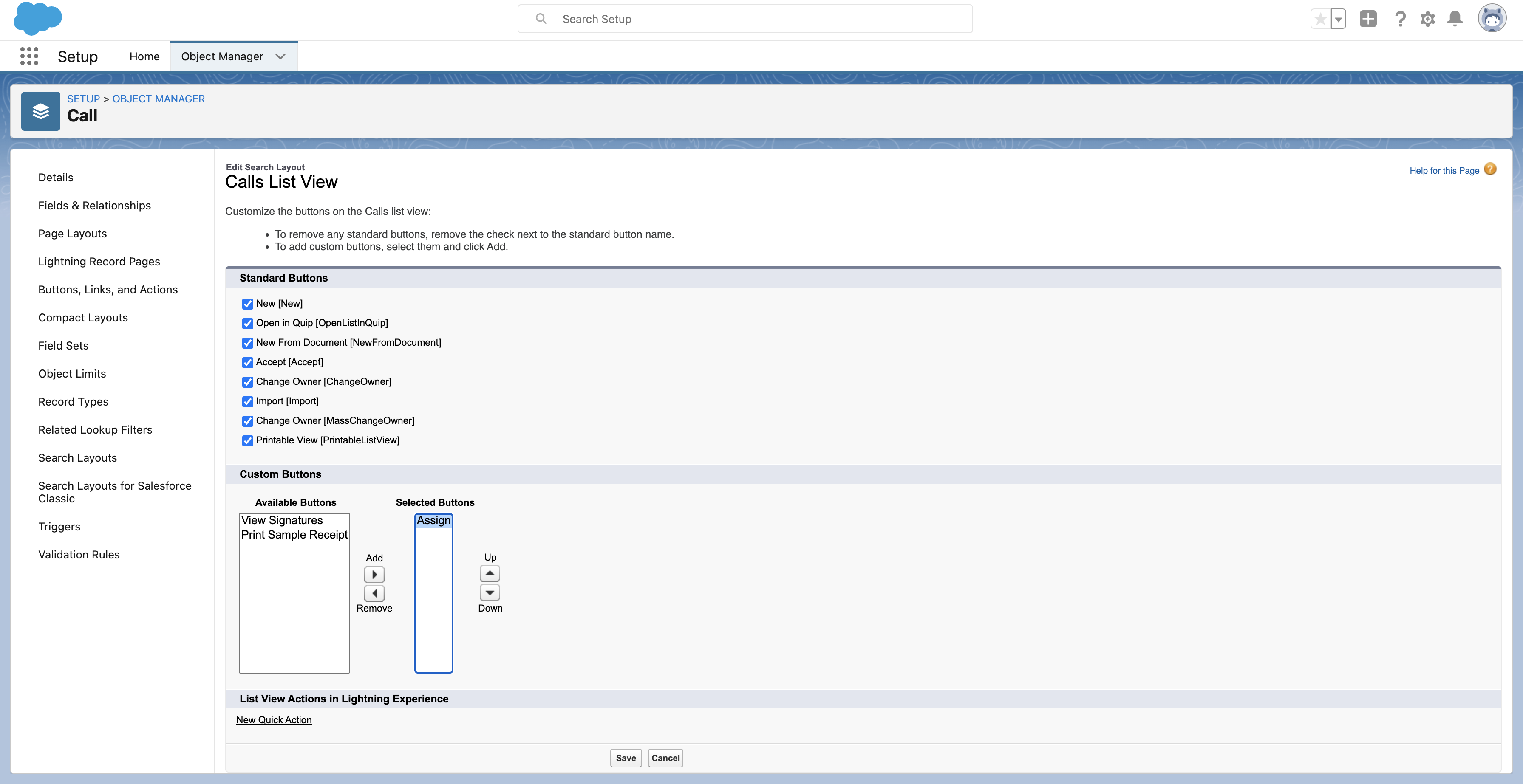Open the New Quick Action link
This screenshot has width=1523, height=784.
click(x=274, y=719)
